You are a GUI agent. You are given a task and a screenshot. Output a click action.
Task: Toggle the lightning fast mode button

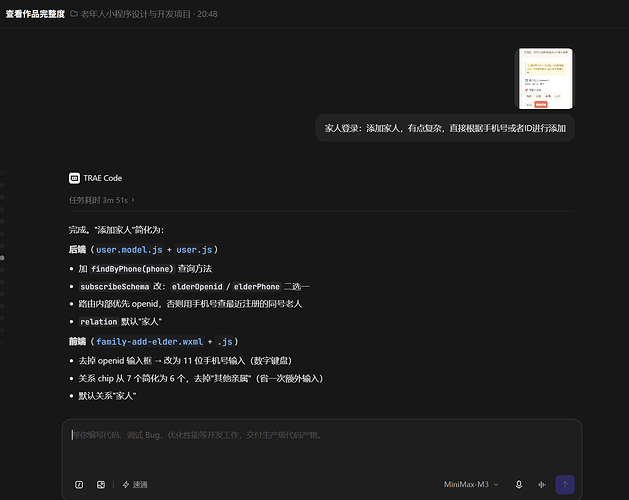coord(135,485)
